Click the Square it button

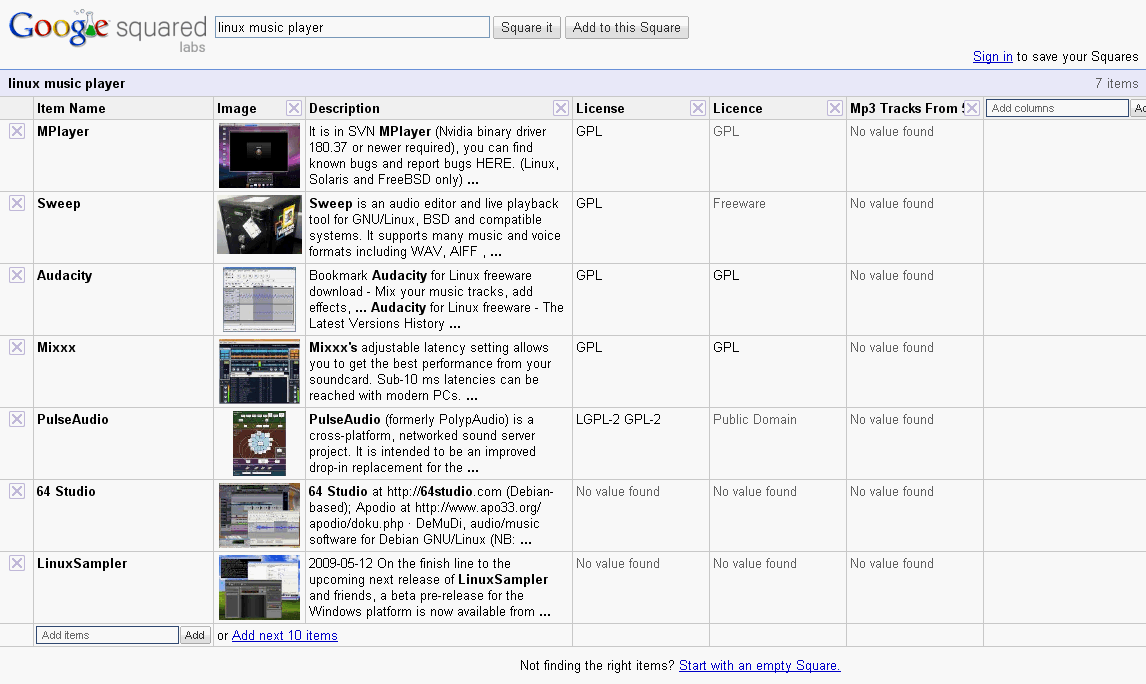[x=526, y=28]
